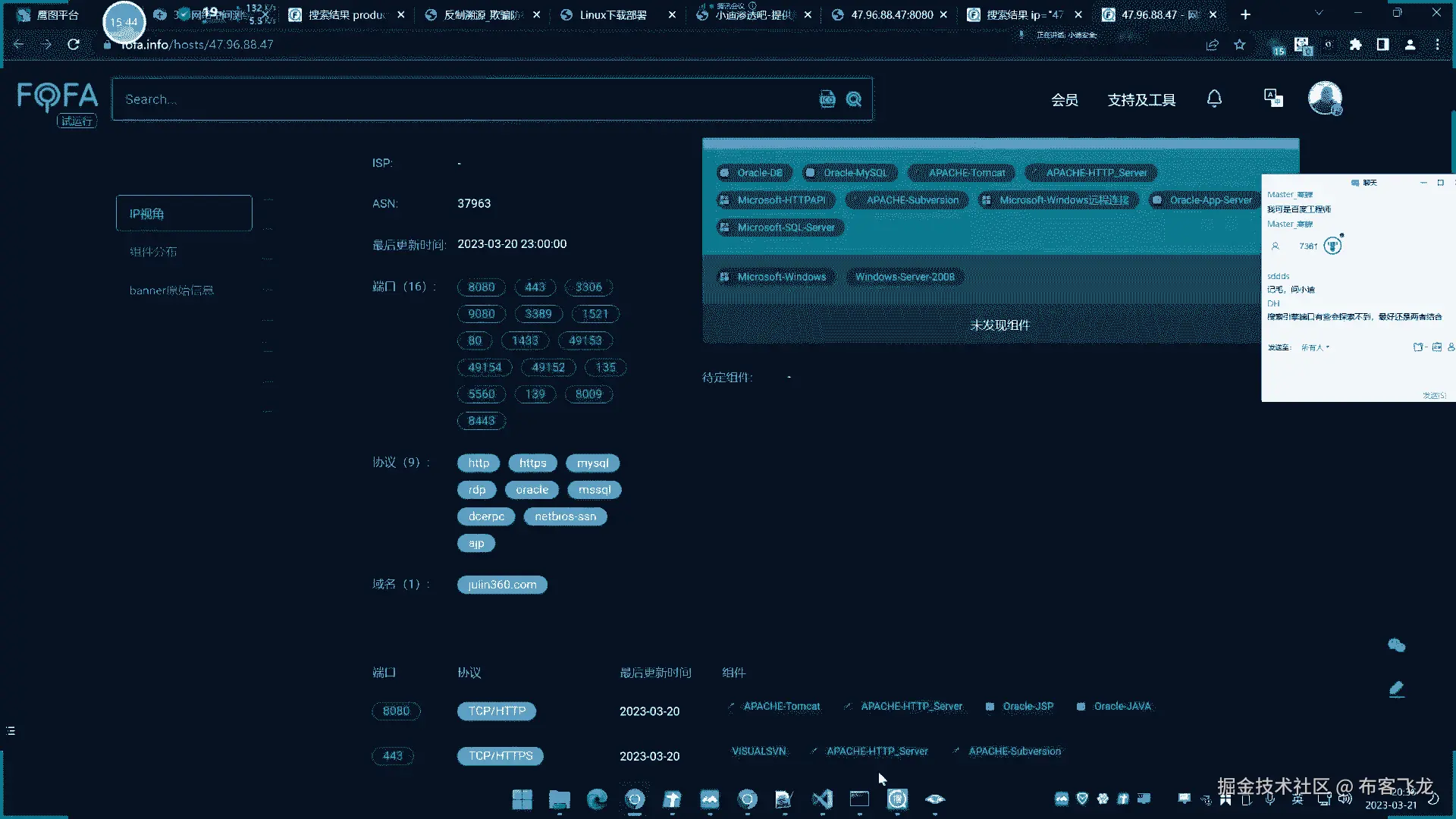Open the Edge browser from the taskbar
Image resolution: width=1456 pixels, height=819 pixels.
[x=597, y=799]
